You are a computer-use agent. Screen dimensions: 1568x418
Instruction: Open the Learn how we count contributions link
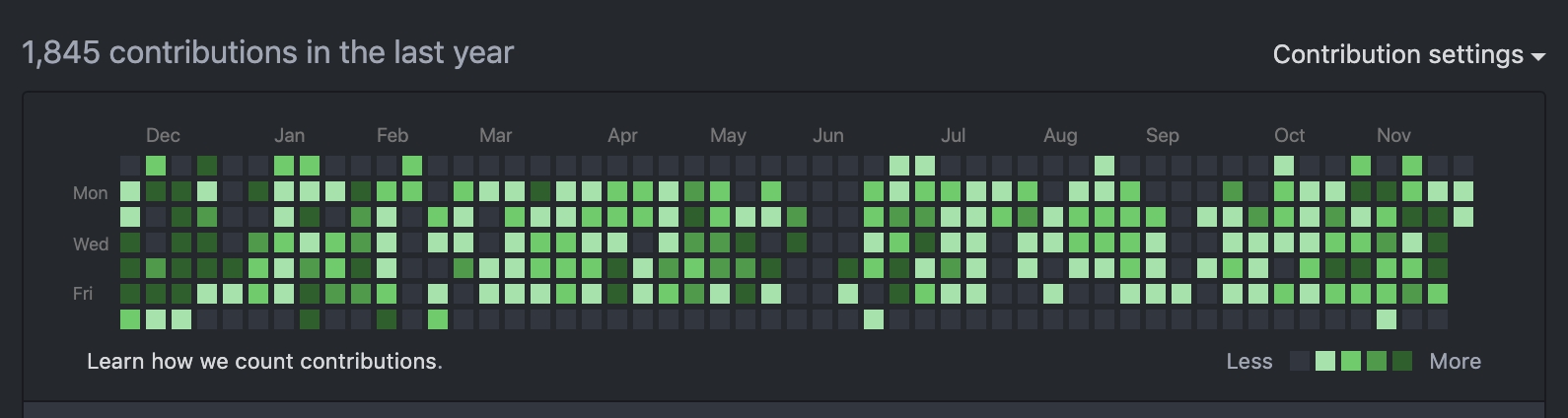[x=264, y=361]
